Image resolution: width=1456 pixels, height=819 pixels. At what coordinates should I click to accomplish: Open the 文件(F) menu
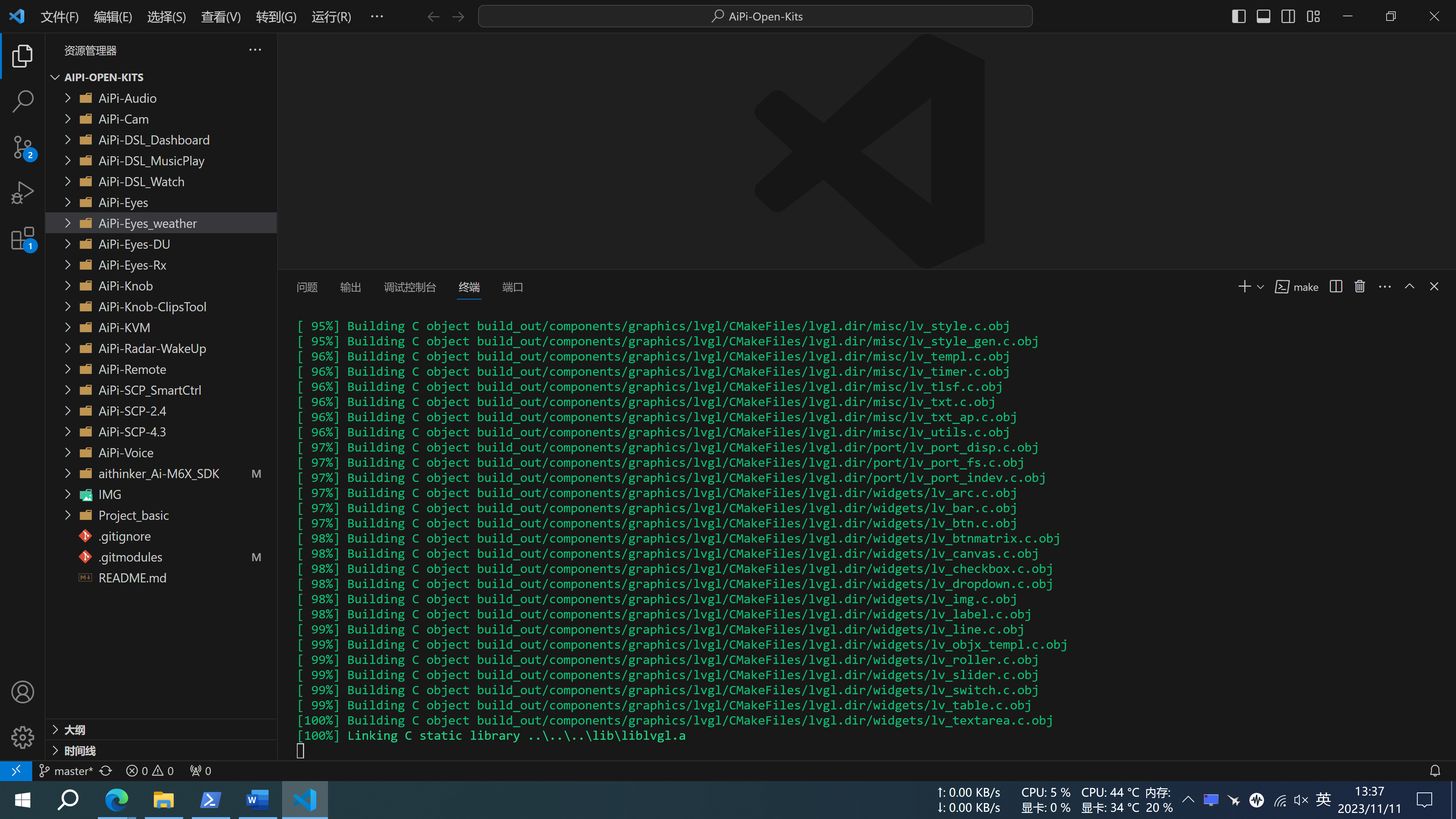tap(60, 16)
